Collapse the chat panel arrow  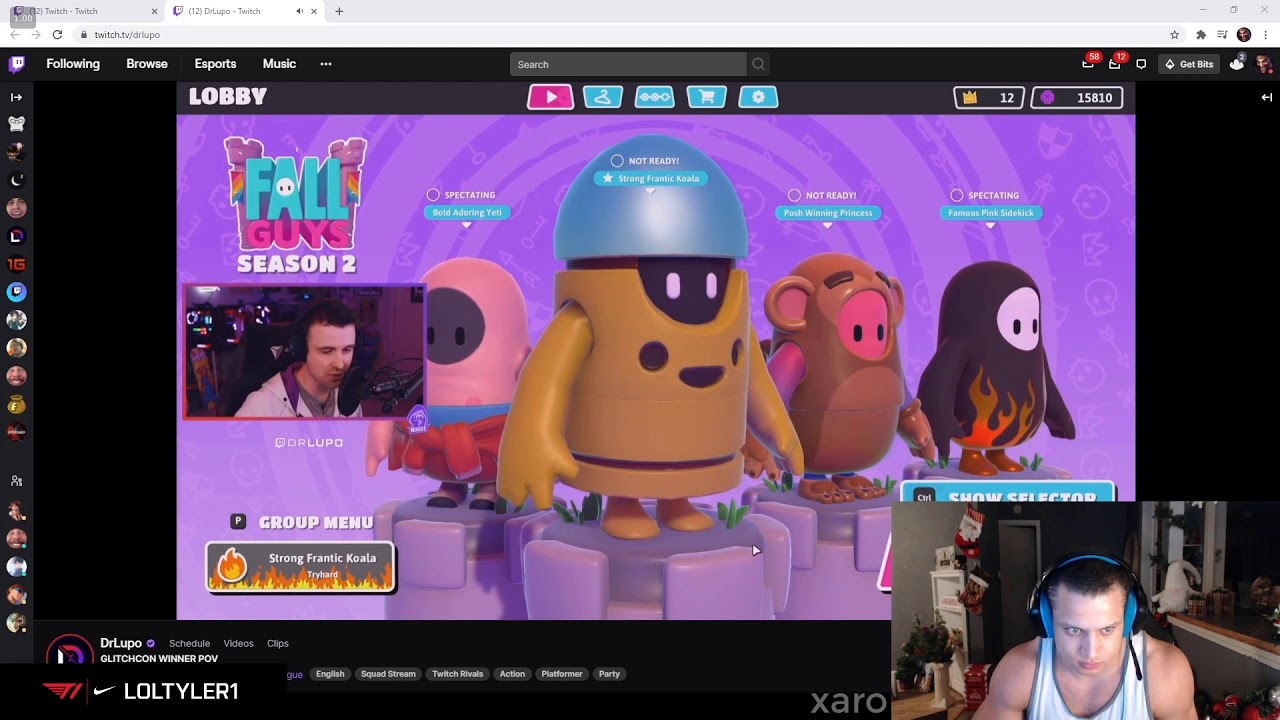(1266, 97)
